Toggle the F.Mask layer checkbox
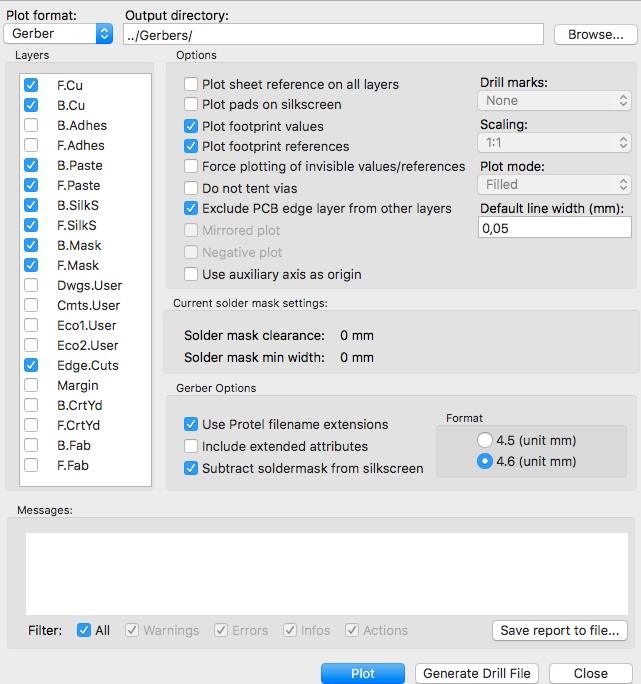 pos(31,265)
